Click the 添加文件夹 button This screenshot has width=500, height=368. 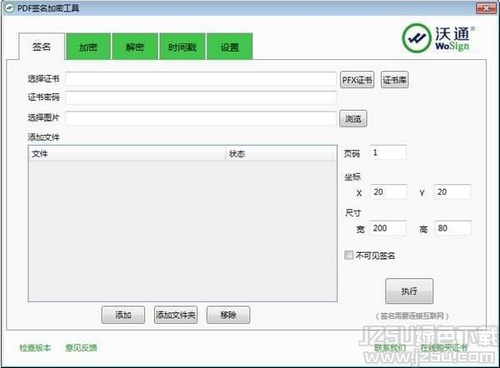pyautogui.click(x=176, y=315)
